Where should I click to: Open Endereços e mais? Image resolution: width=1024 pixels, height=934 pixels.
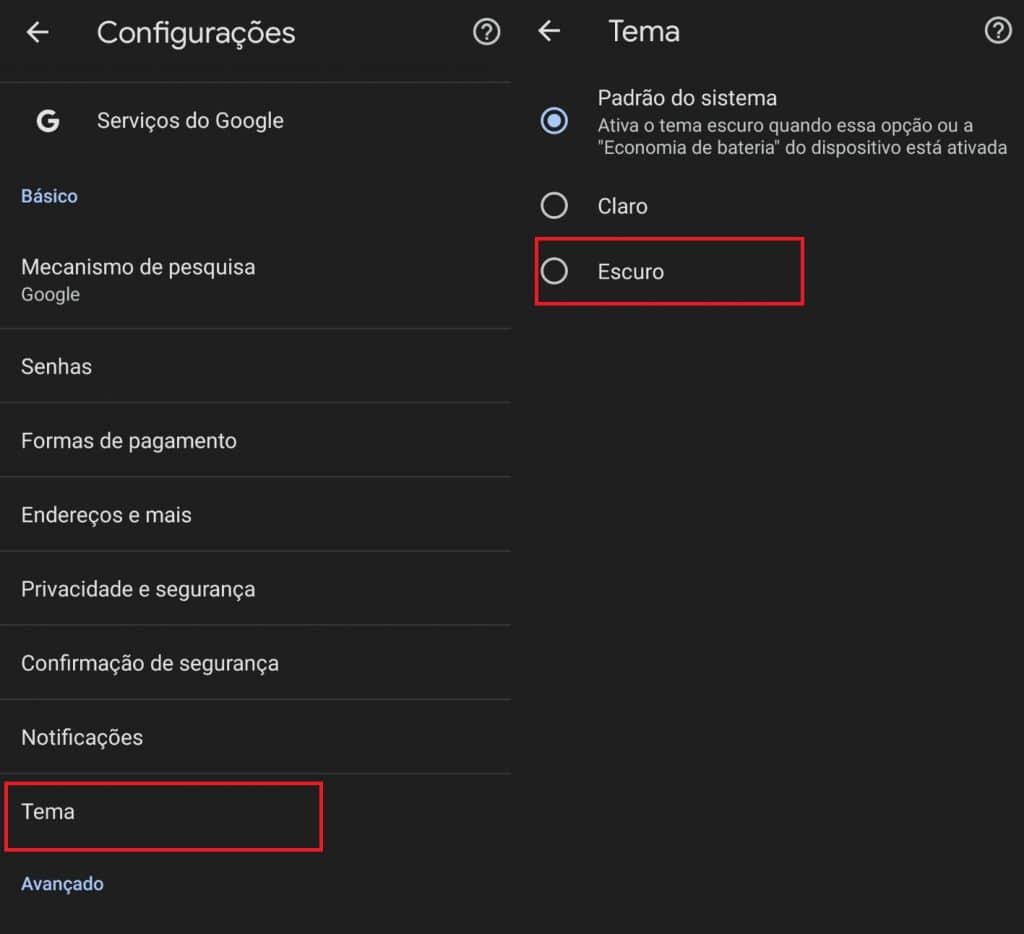(x=255, y=515)
